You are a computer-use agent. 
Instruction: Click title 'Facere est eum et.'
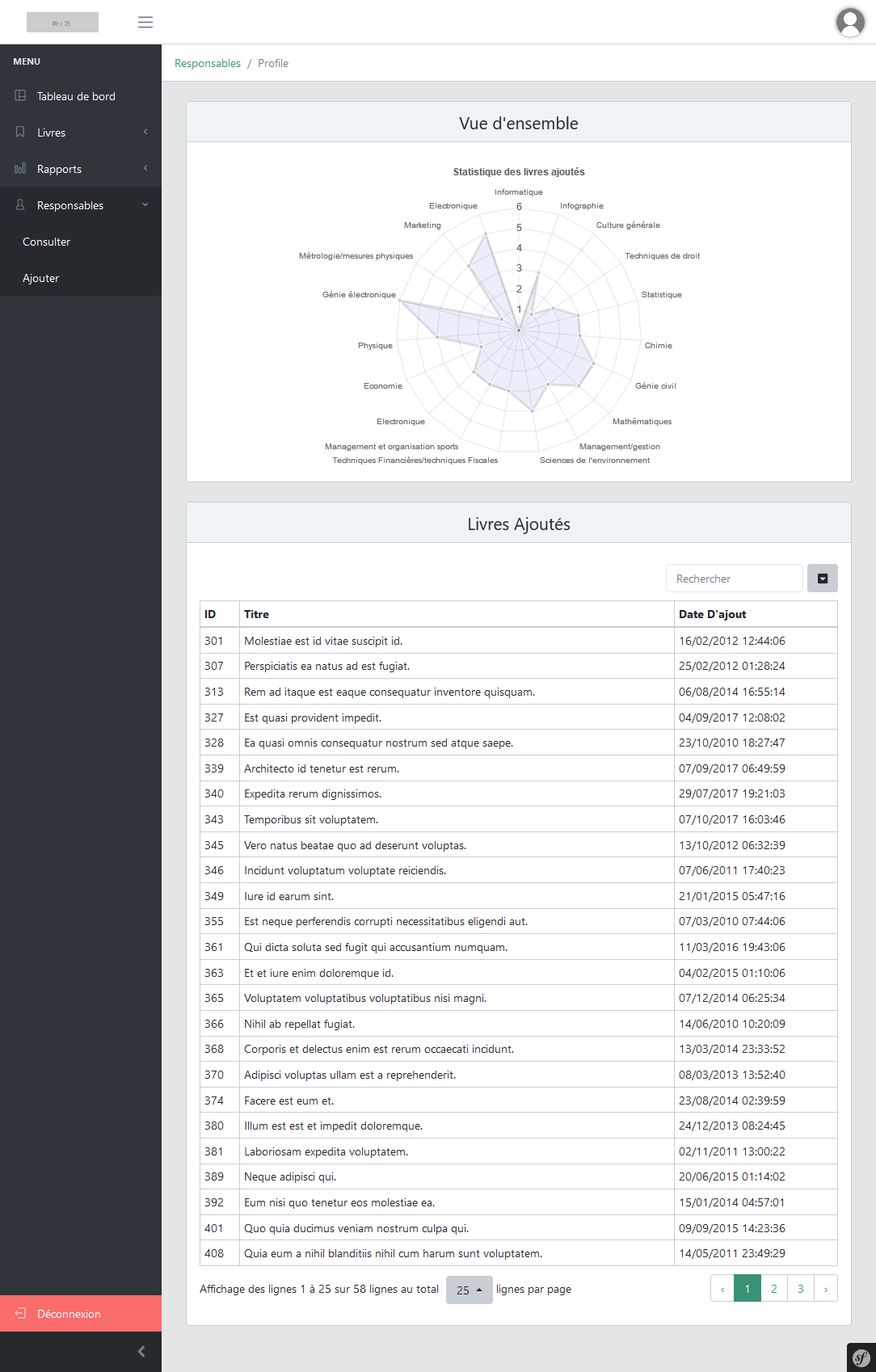click(289, 1101)
